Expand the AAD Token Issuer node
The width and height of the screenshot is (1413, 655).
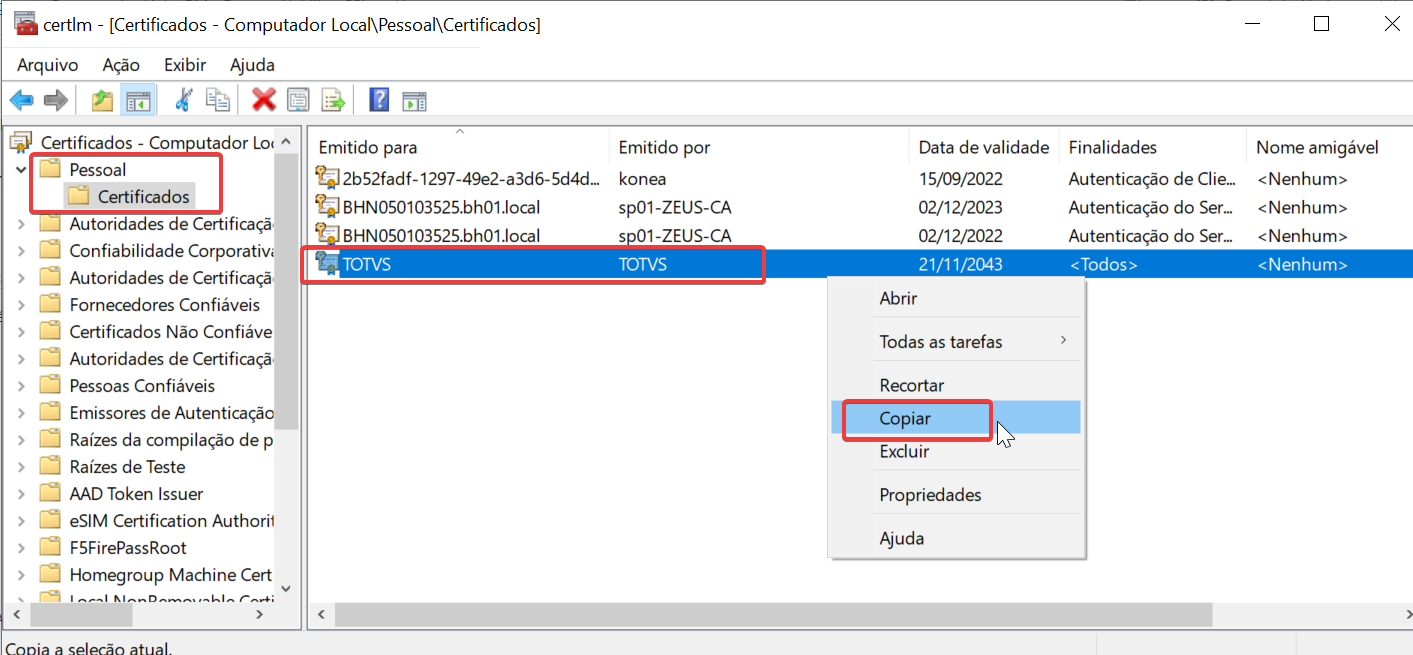(21, 494)
